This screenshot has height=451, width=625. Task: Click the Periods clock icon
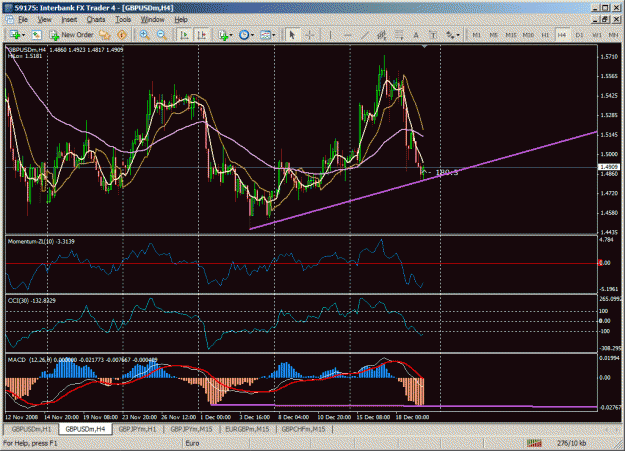(x=244, y=35)
